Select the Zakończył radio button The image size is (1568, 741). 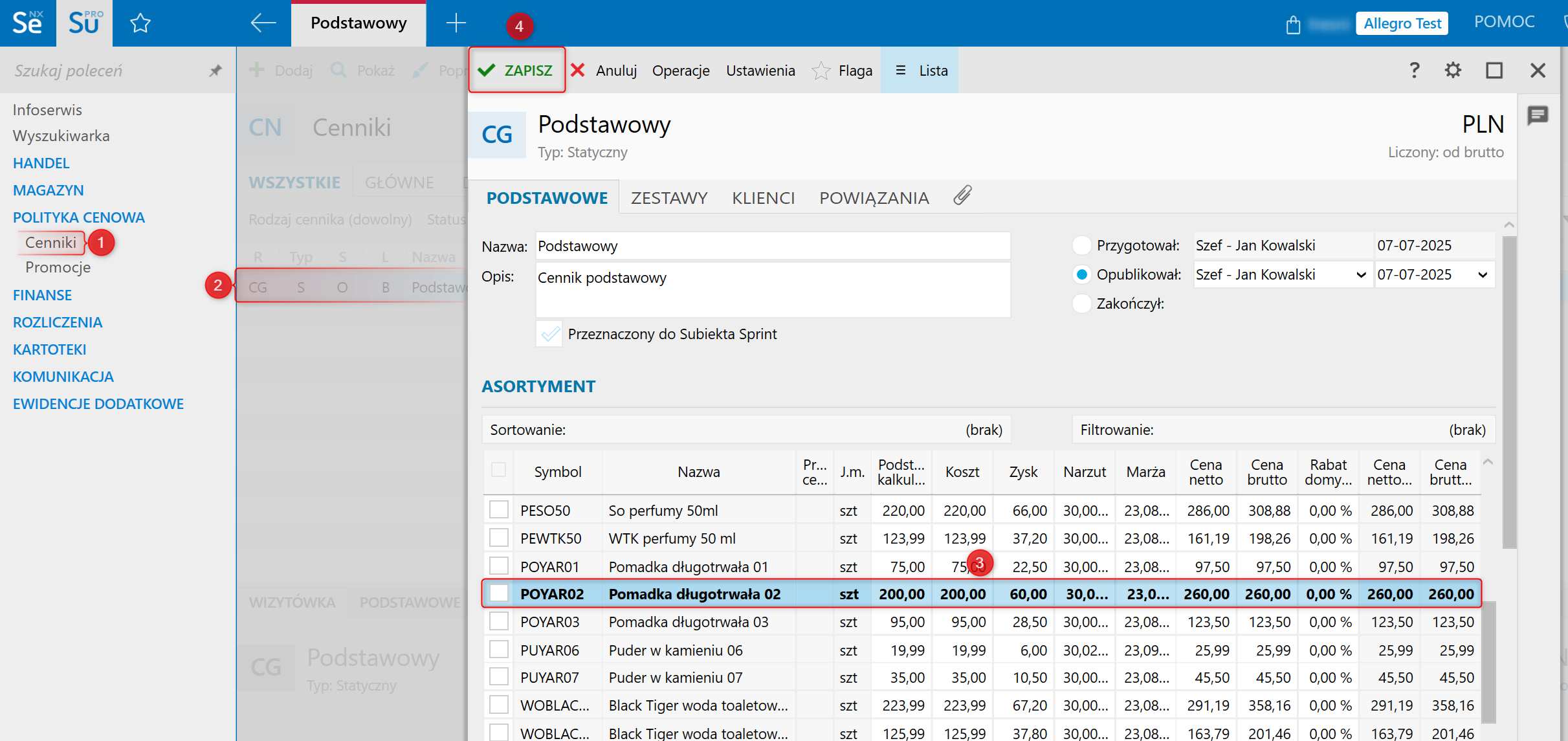pos(1081,304)
